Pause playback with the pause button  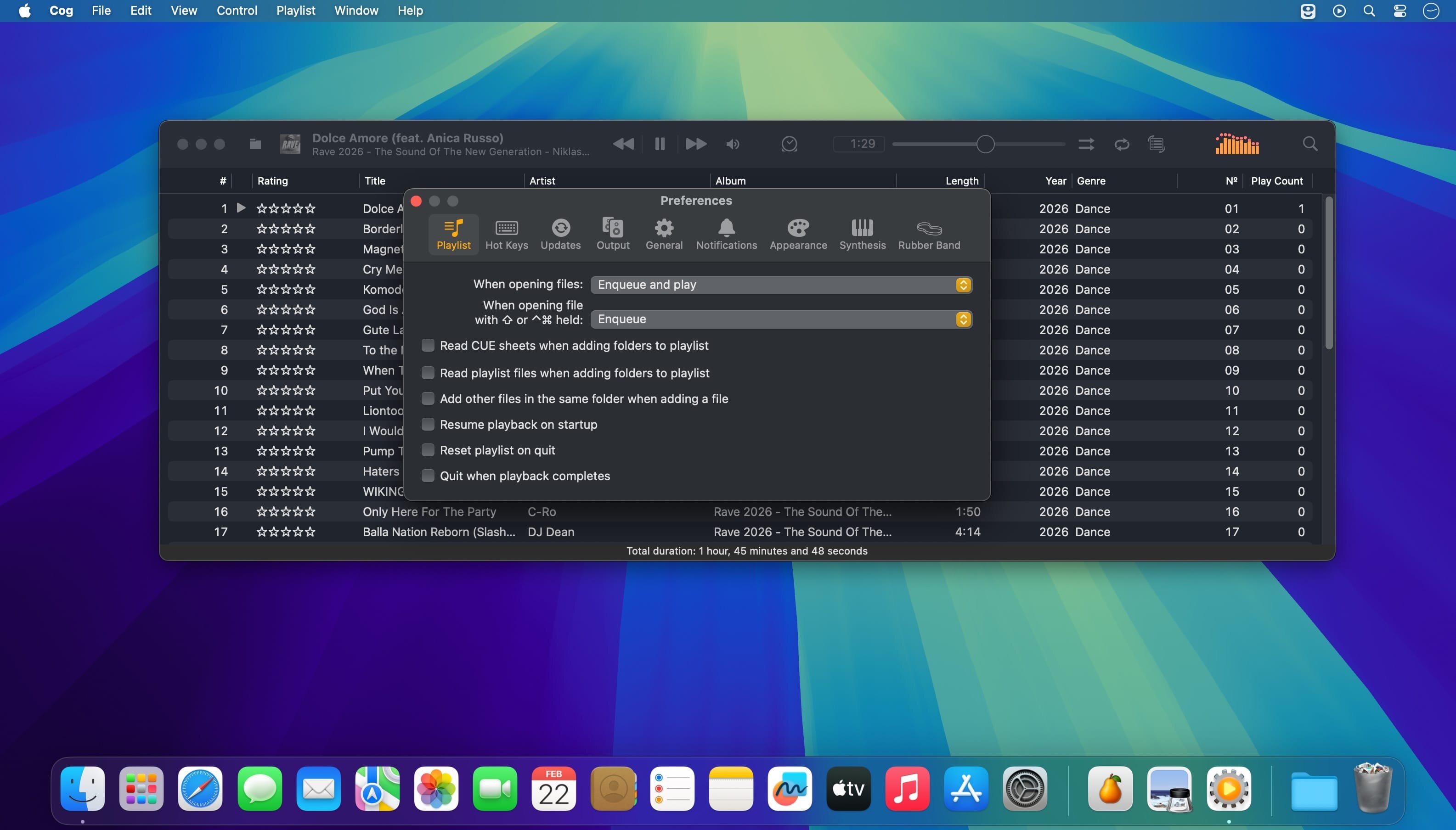659,144
